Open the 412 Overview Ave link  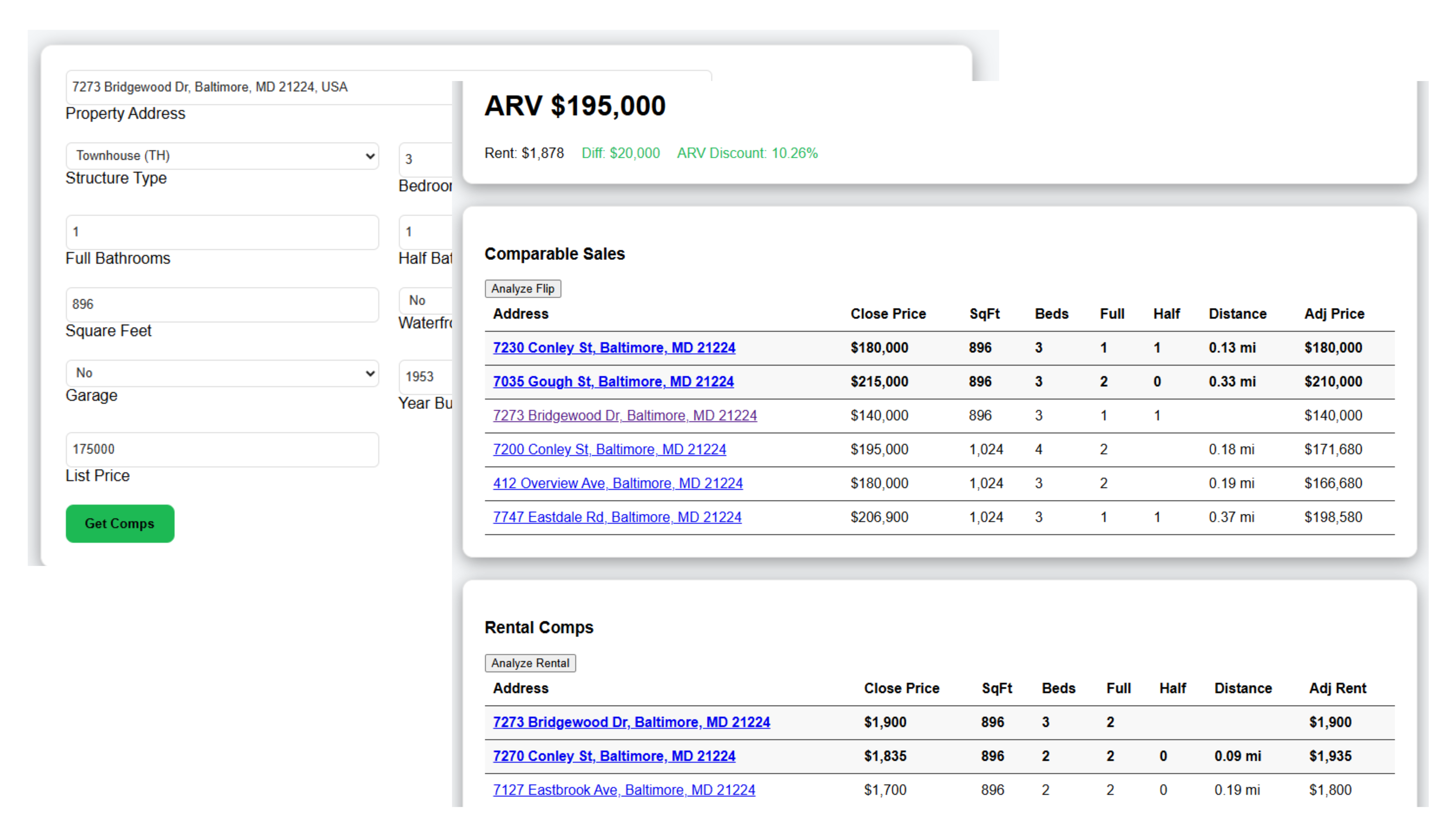click(618, 483)
